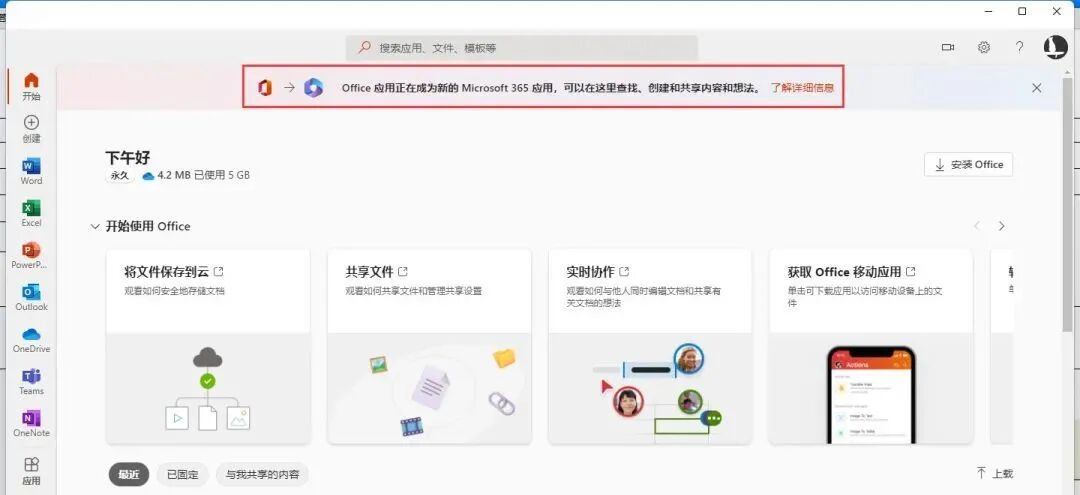Screen dimensions: 1080x495
Task: Click the help question mark icon
Action: (x=1019, y=48)
